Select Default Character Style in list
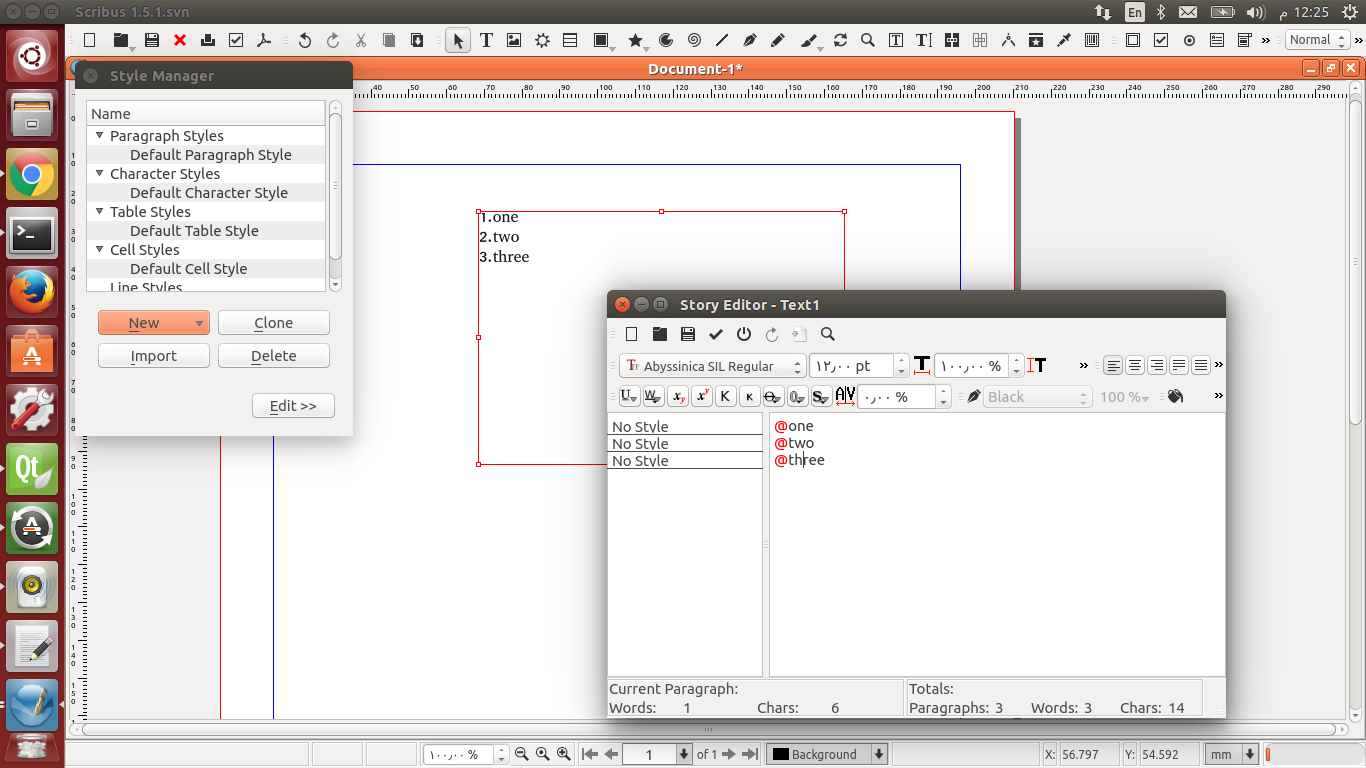This screenshot has height=768, width=1366. click(x=208, y=193)
